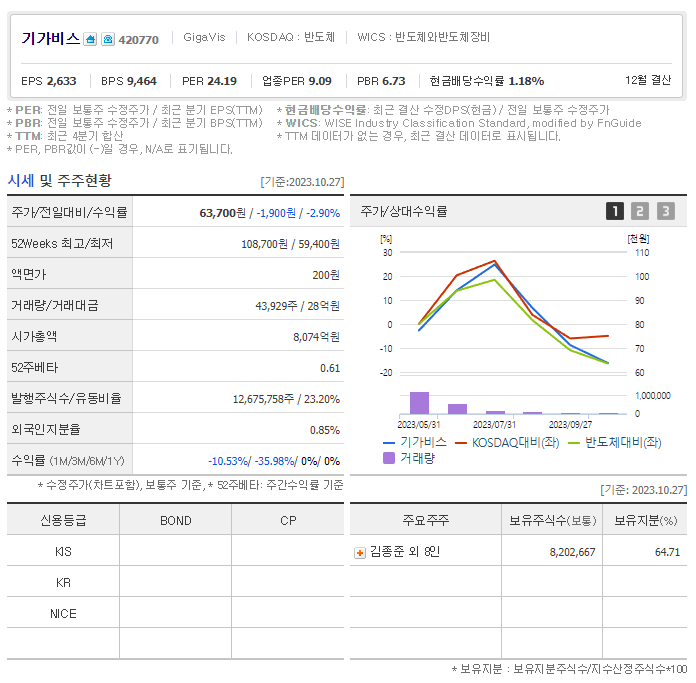696x683 pixels.
Task: Click the WICS : 반도체와반도체장비 classification label
Action: pyautogui.click(x=423, y=37)
